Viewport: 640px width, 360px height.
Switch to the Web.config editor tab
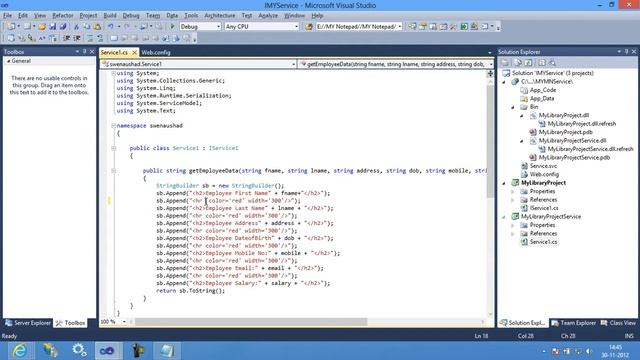(156, 52)
